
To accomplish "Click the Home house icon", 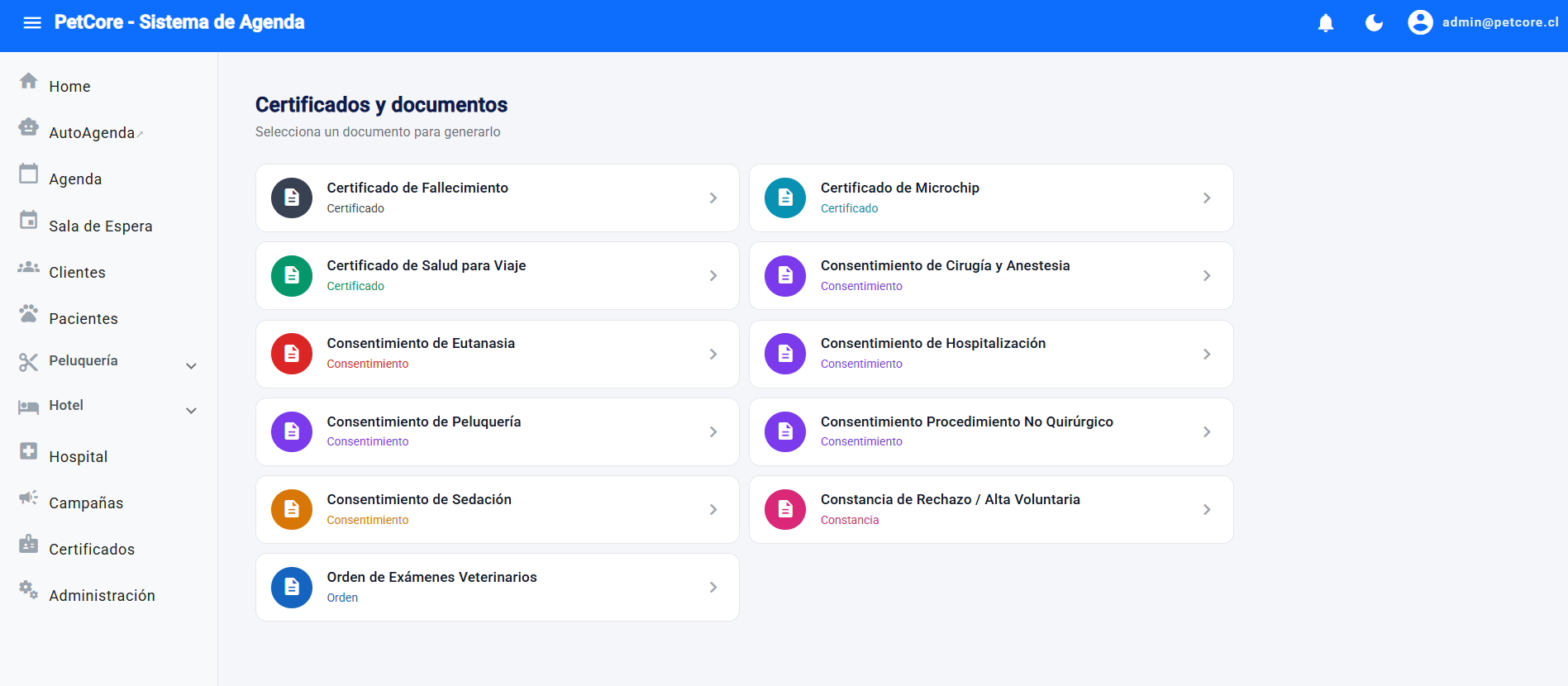I will pyautogui.click(x=29, y=81).
